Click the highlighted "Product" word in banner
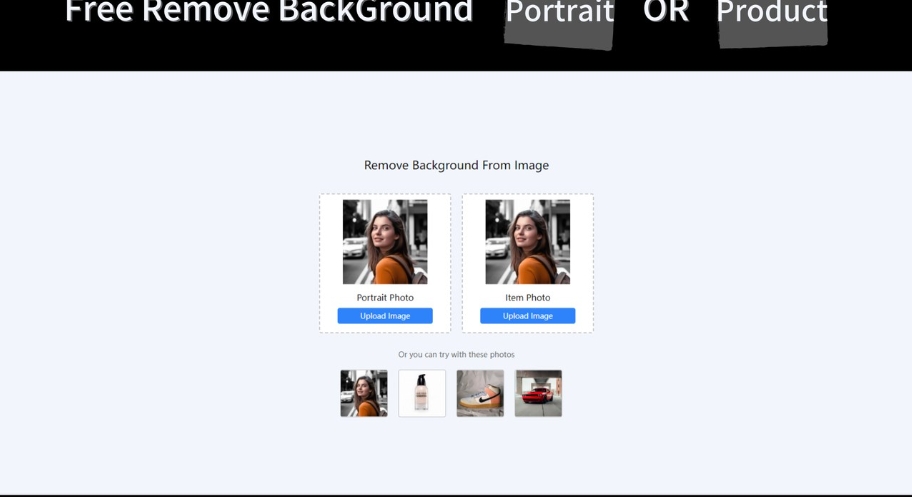 [772, 14]
